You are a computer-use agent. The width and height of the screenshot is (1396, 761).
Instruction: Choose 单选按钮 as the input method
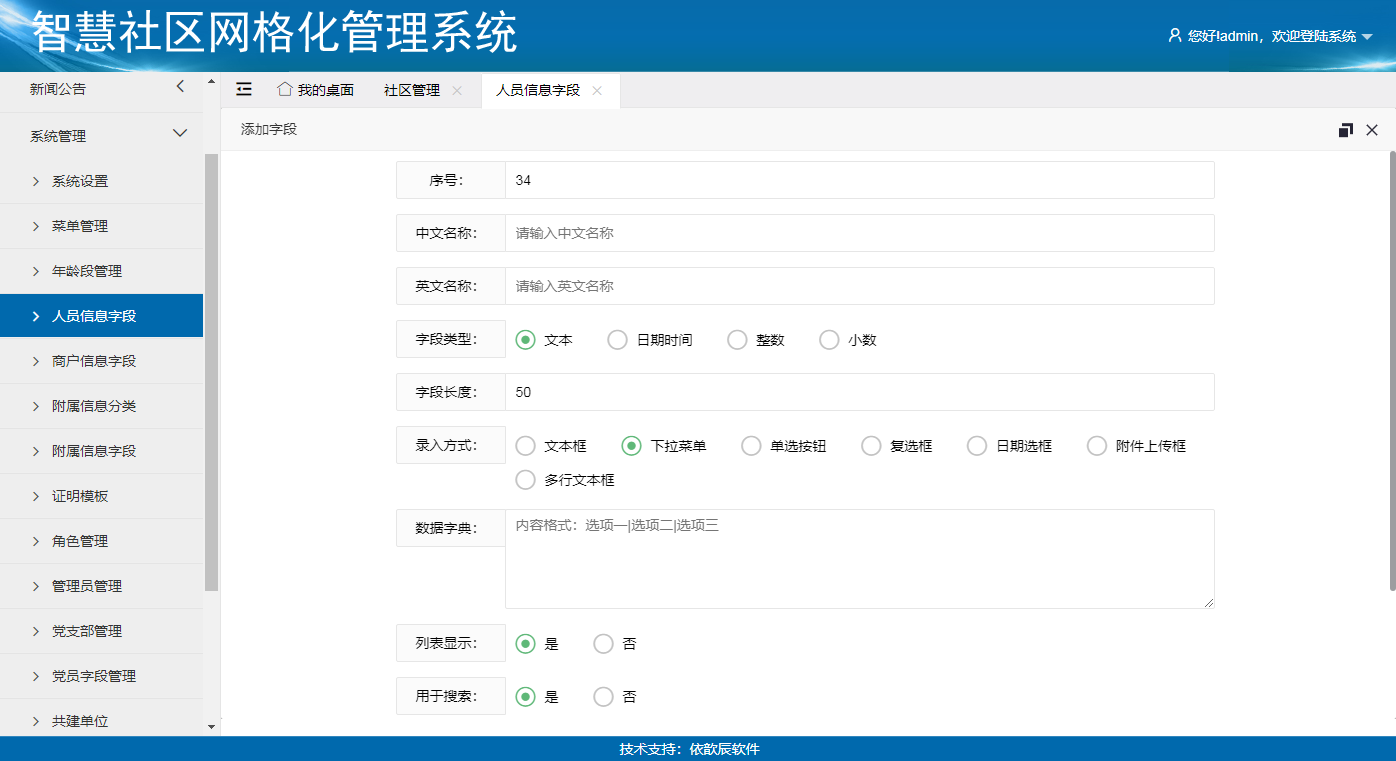[751, 446]
